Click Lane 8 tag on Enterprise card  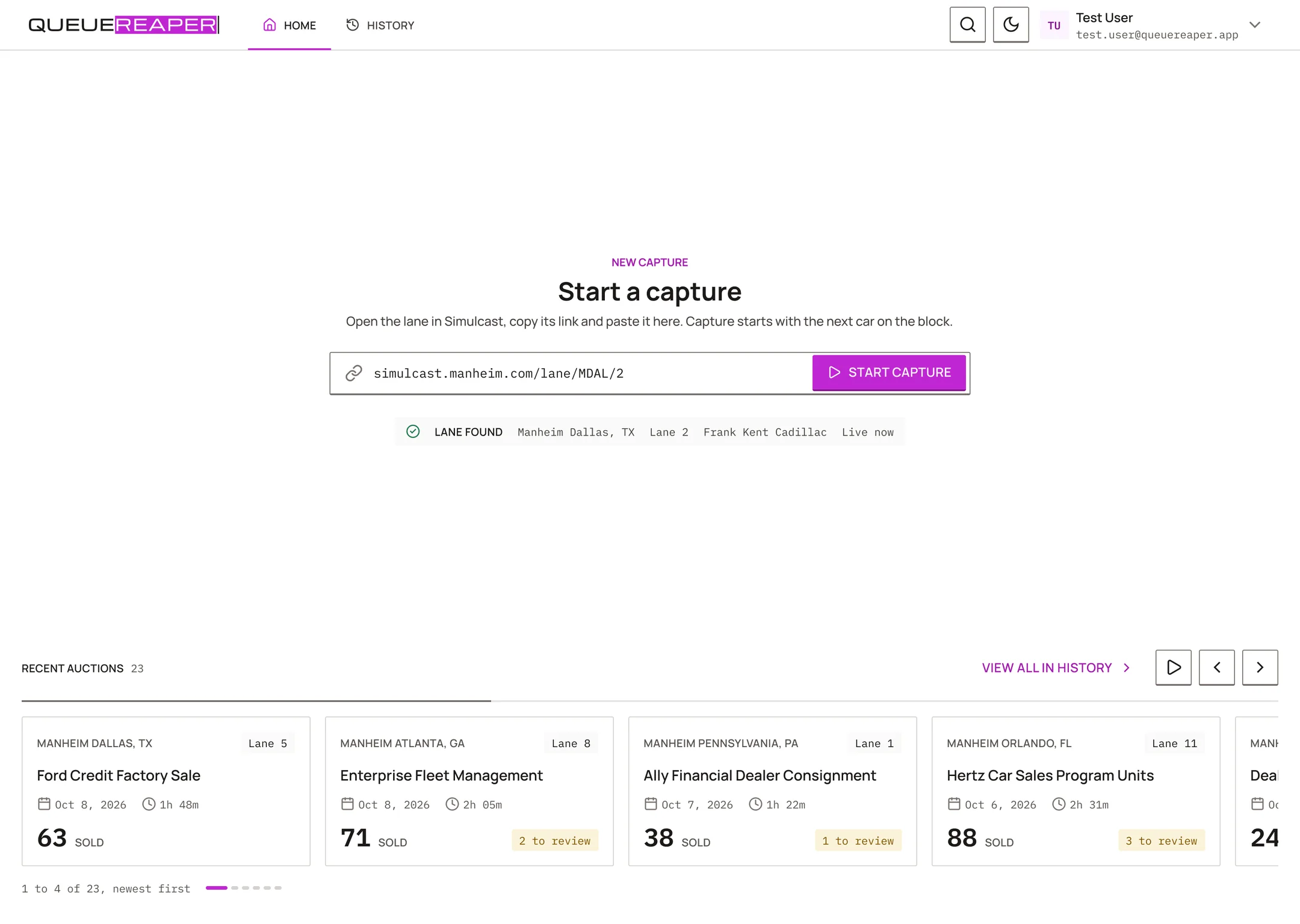(571, 744)
